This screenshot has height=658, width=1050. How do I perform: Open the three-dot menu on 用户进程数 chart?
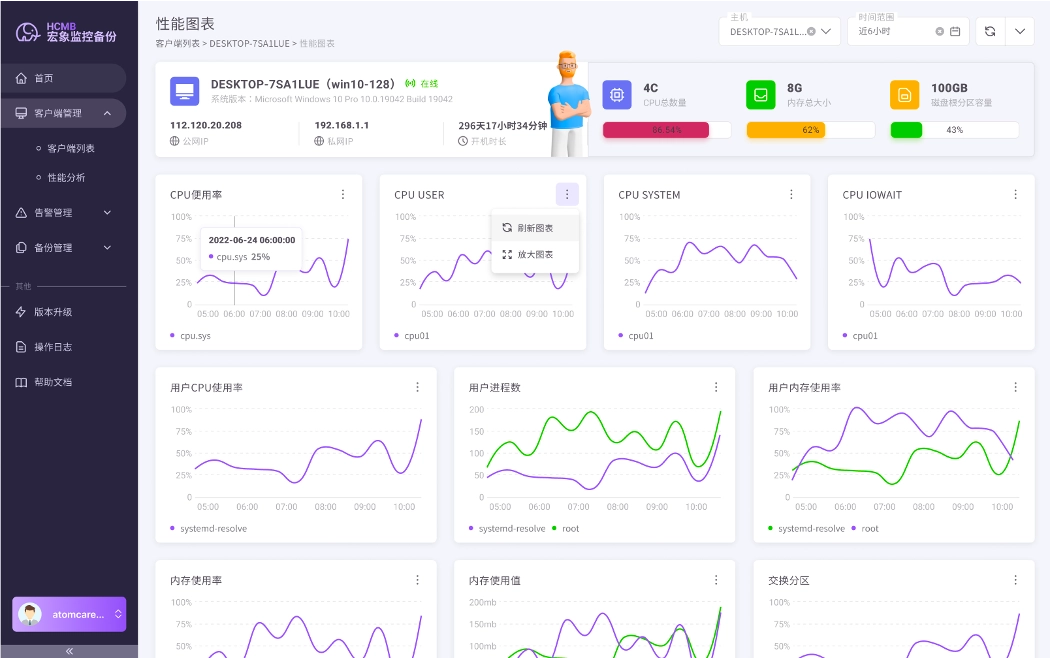pyautogui.click(x=716, y=388)
